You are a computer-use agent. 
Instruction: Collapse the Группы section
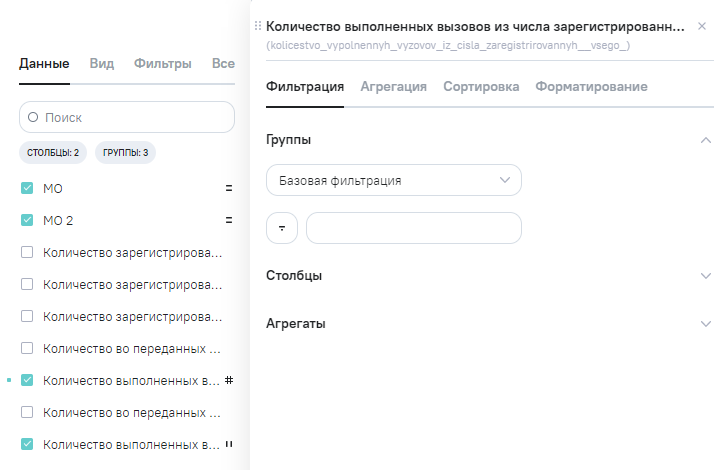(x=706, y=140)
